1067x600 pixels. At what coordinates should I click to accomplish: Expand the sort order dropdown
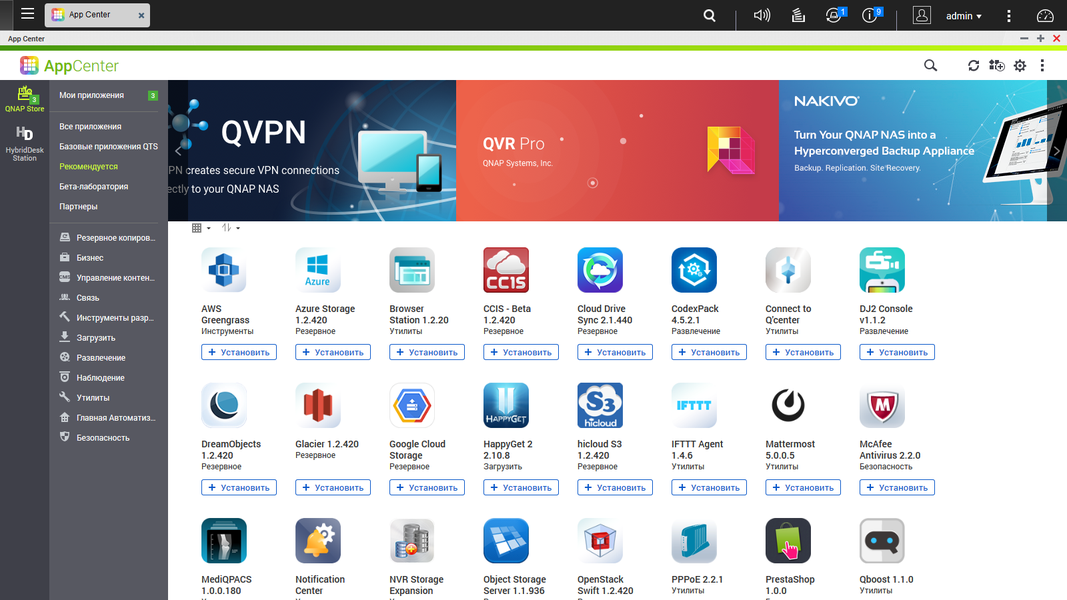coord(231,228)
